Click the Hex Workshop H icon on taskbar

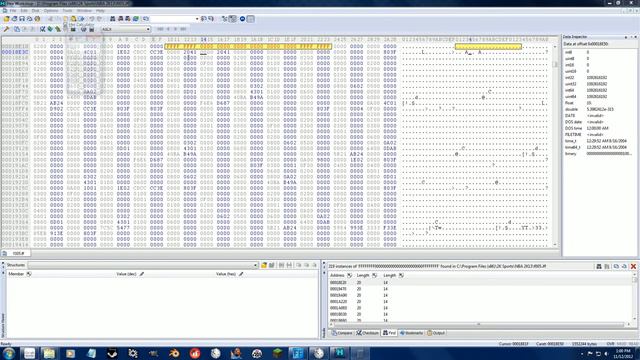[340, 353]
